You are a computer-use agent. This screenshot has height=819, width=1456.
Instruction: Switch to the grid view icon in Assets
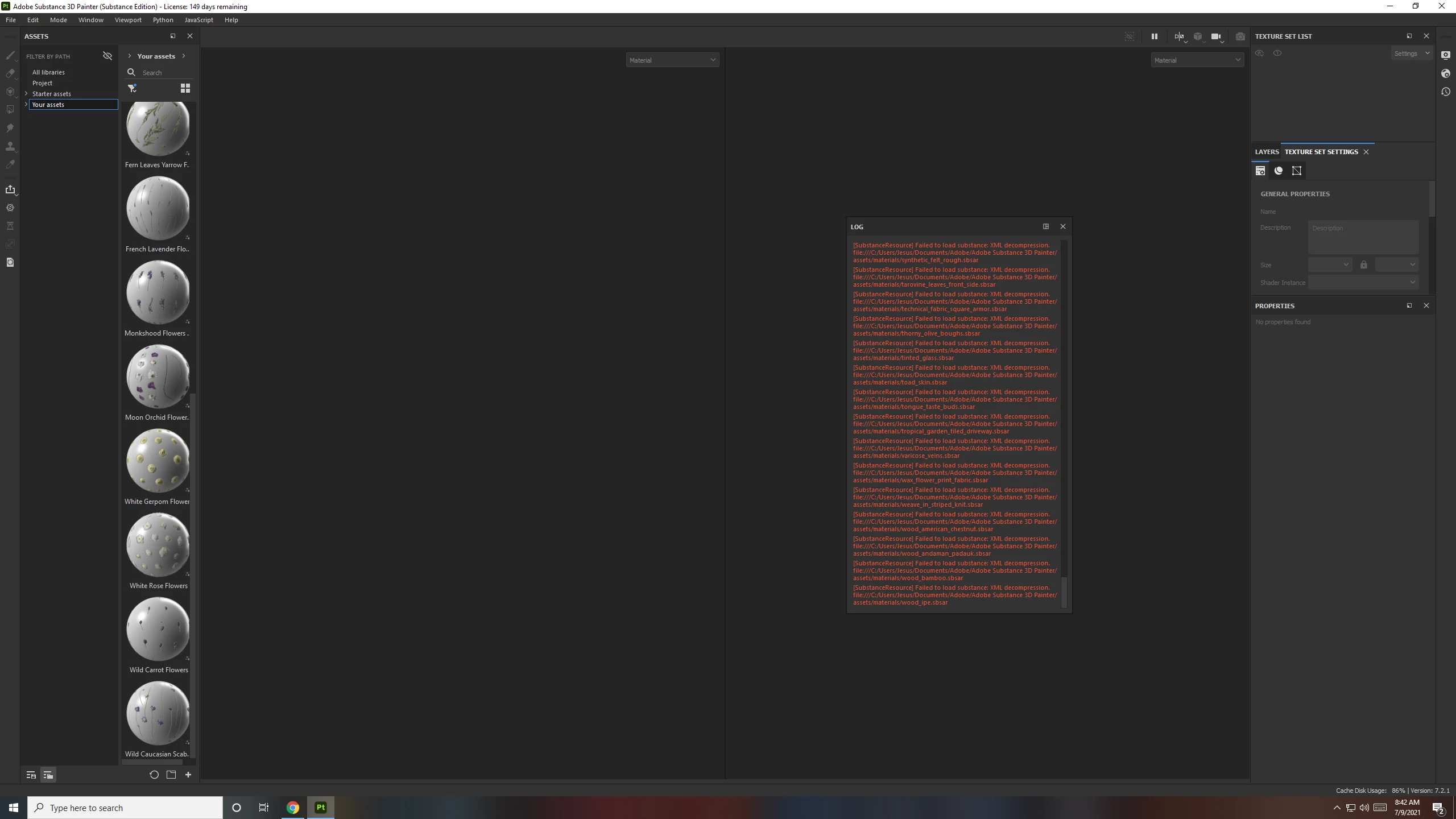coord(185,88)
